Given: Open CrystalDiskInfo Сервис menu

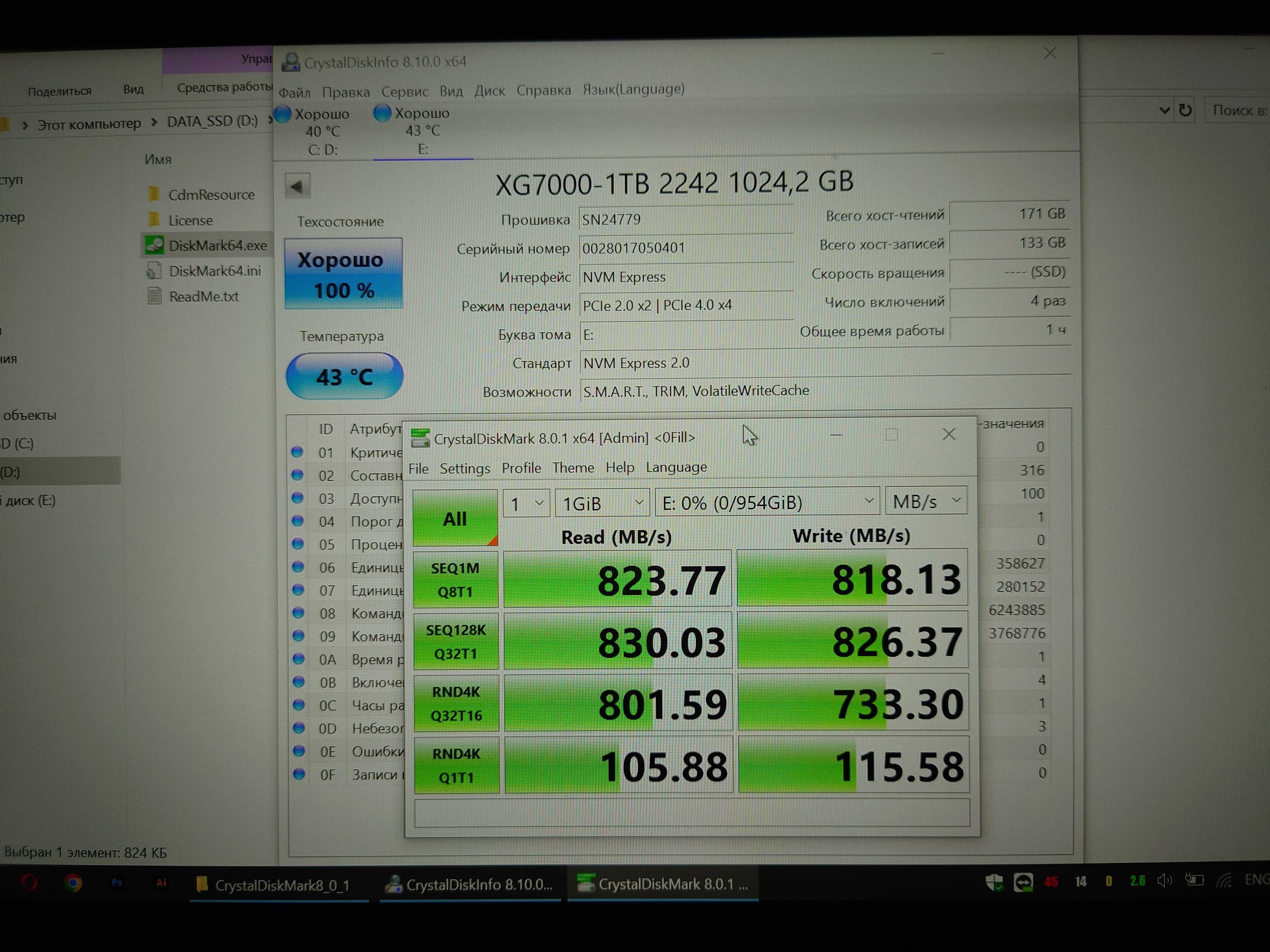Looking at the screenshot, I should click(x=405, y=91).
